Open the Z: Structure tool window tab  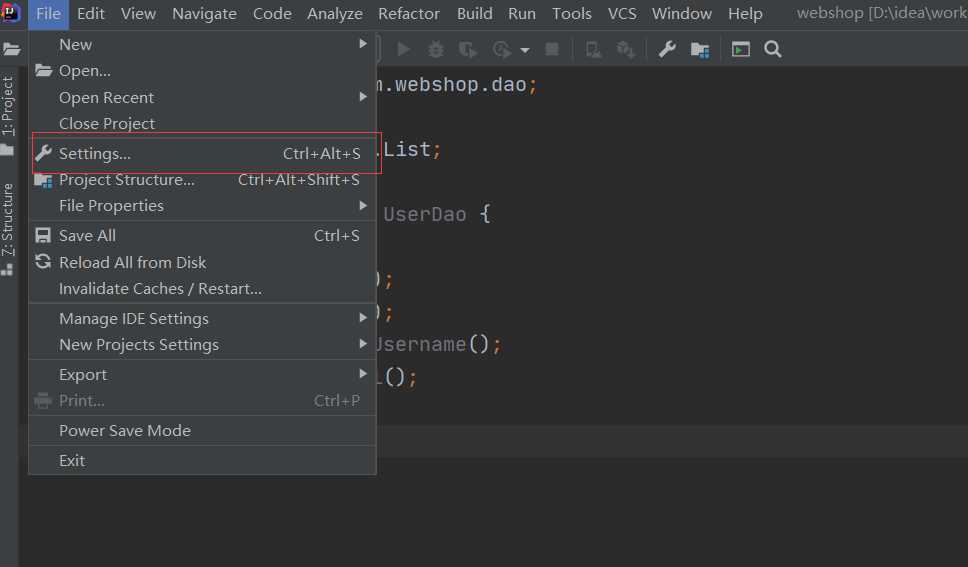coord(7,220)
